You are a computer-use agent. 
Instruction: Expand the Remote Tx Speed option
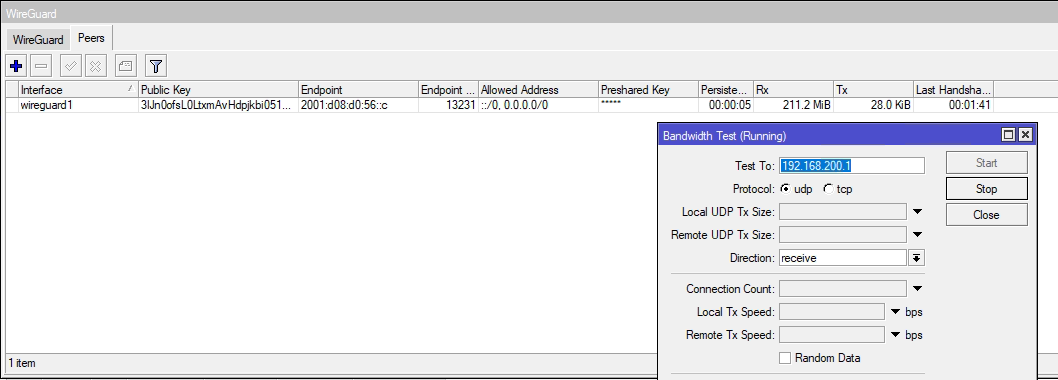(x=895, y=335)
